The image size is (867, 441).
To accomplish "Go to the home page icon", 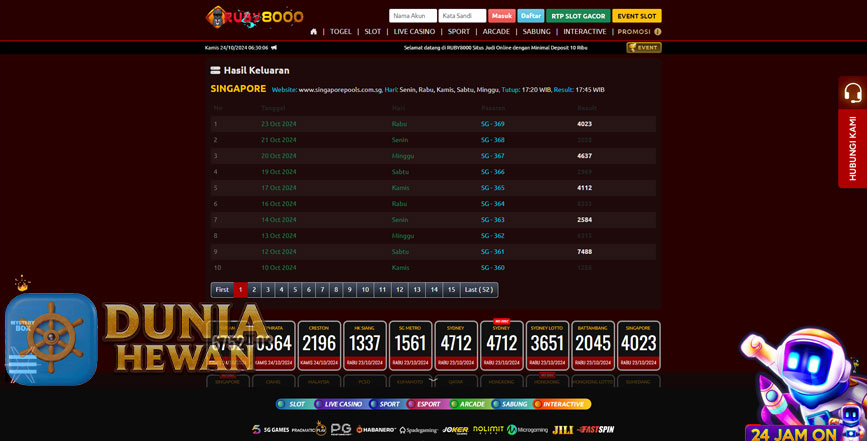I will 314,32.
